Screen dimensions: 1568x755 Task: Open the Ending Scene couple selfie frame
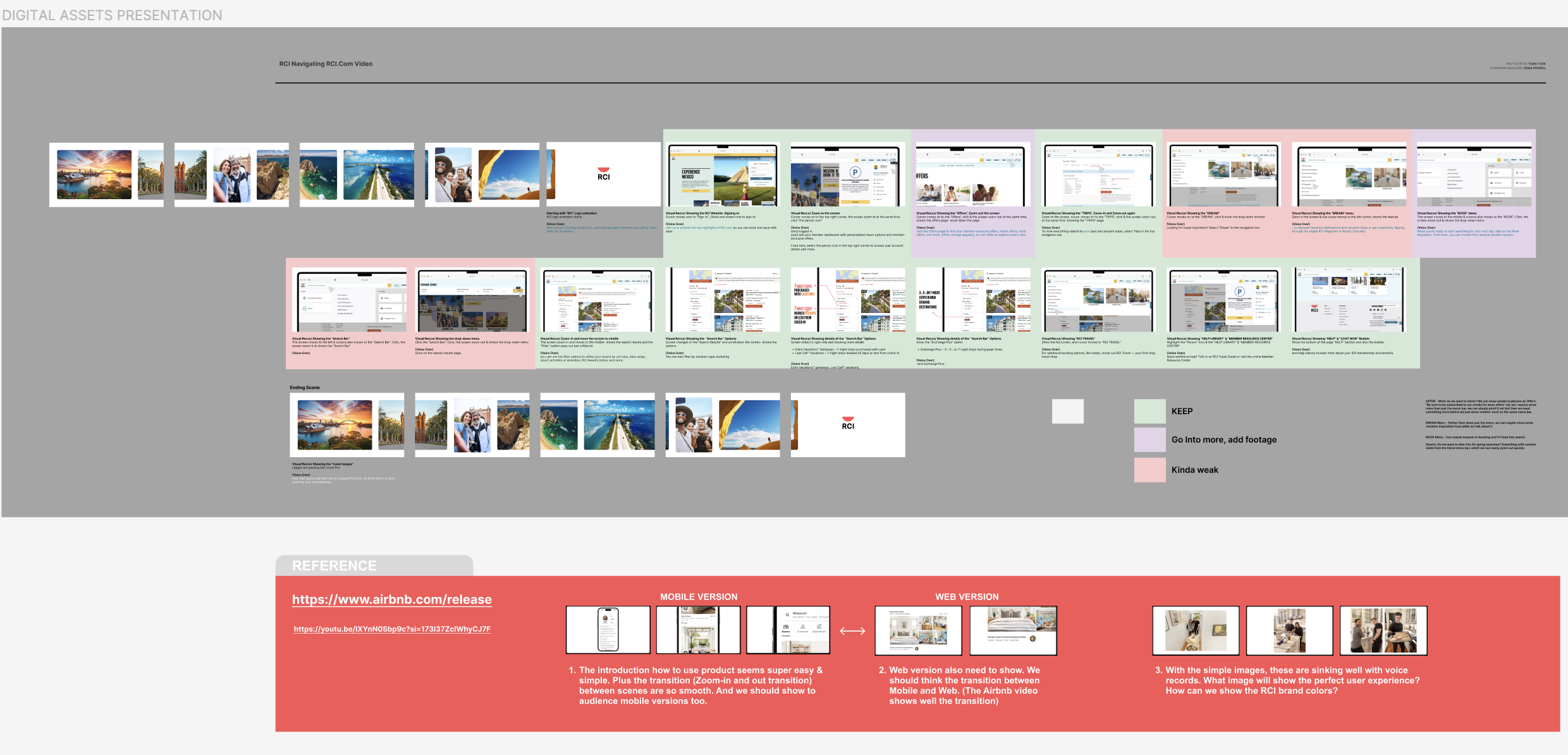pyautogui.click(x=472, y=425)
